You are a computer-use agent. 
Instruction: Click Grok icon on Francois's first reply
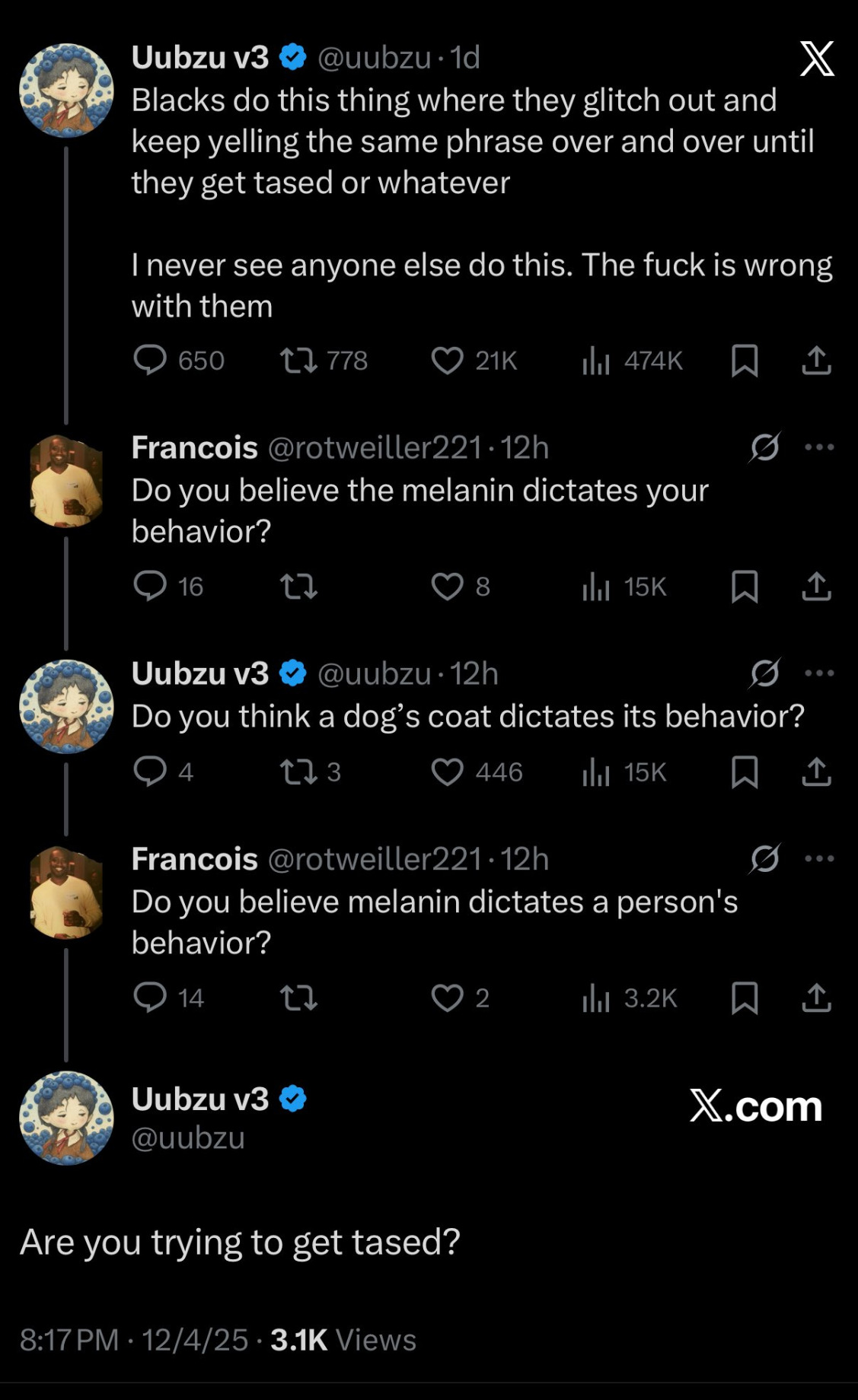[764, 447]
